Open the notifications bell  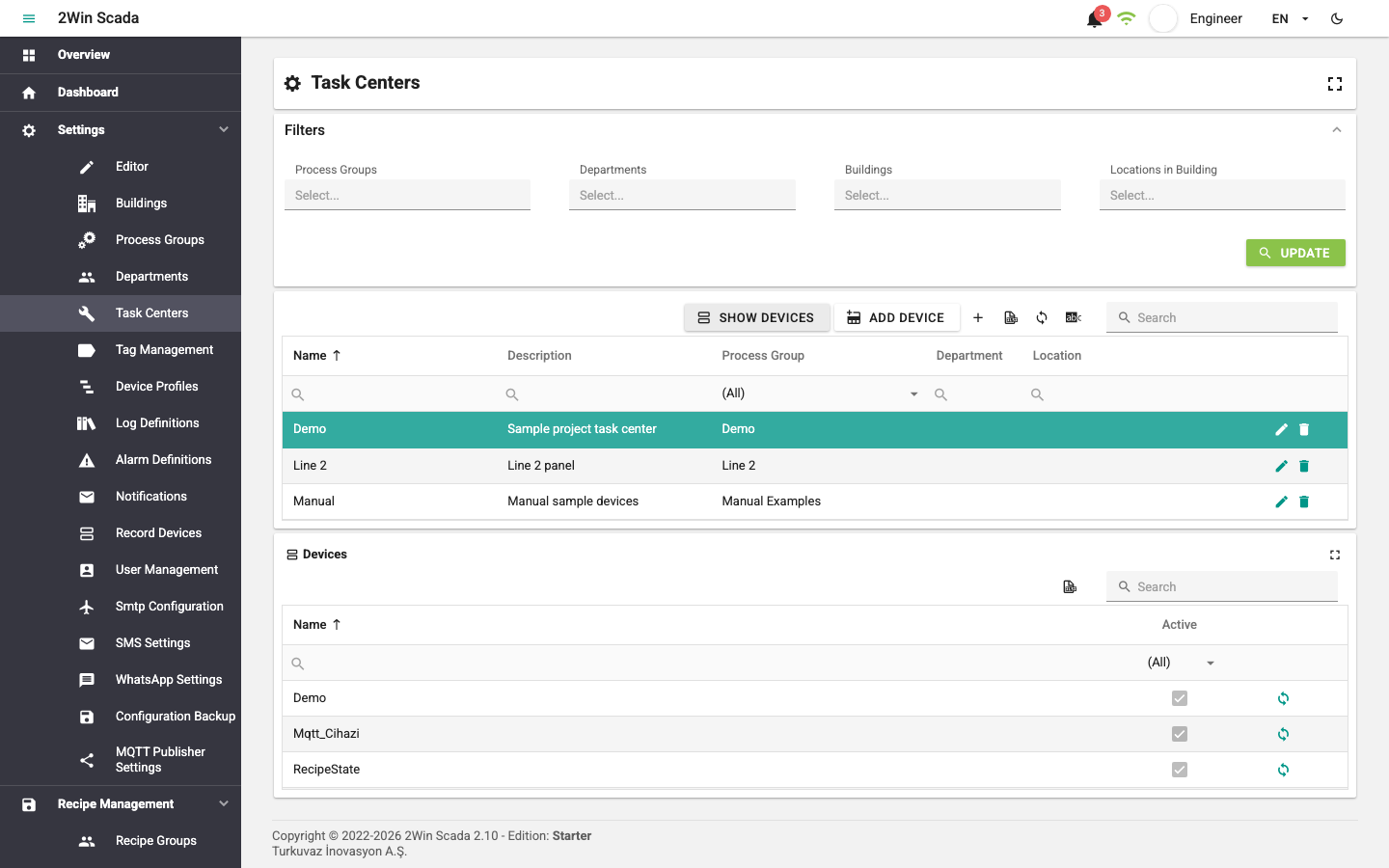click(x=1094, y=19)
